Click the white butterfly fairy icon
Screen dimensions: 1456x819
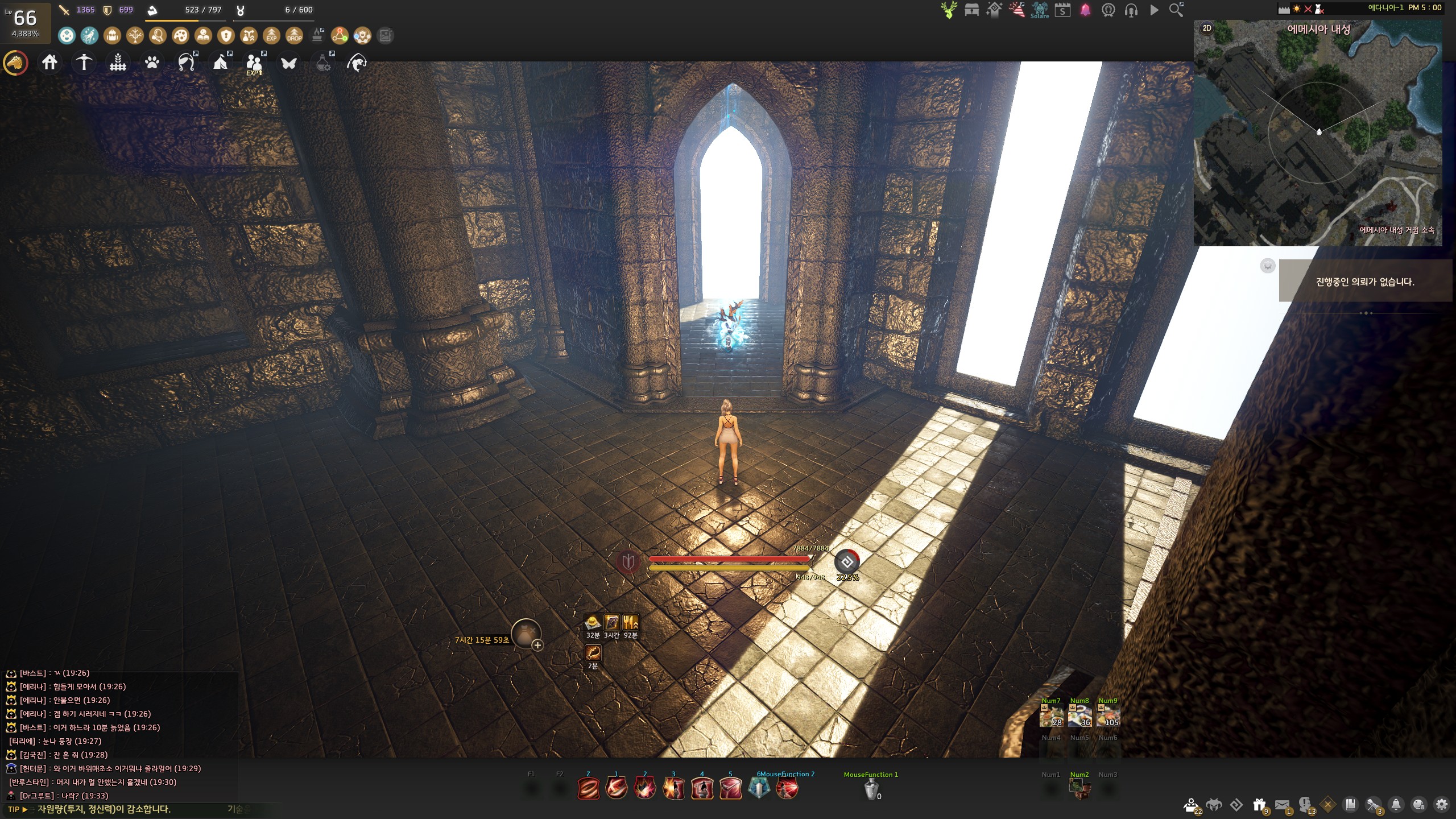tap(289, 63)
